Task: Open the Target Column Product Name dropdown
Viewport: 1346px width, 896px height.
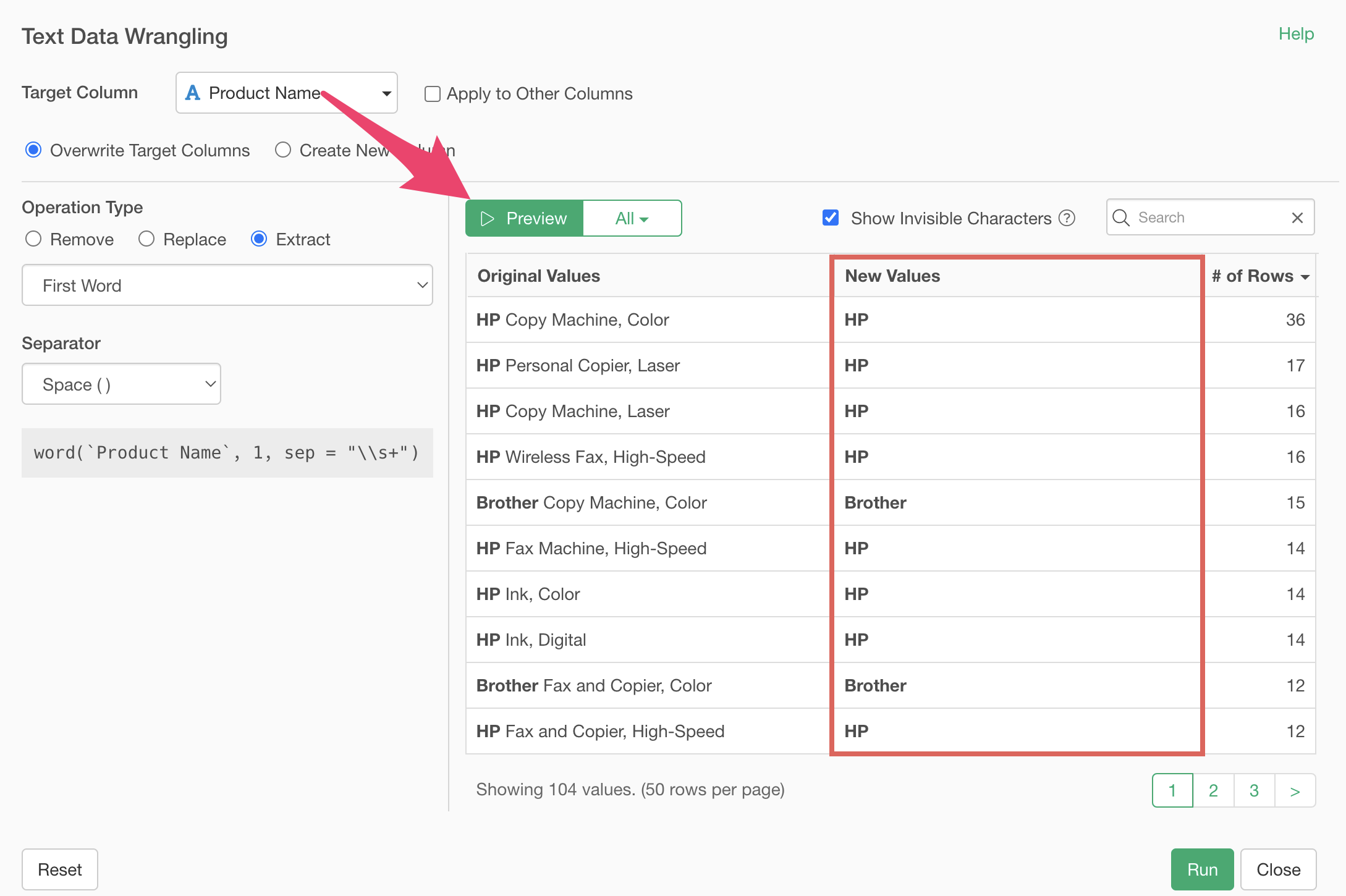Action: click(287, 93)
